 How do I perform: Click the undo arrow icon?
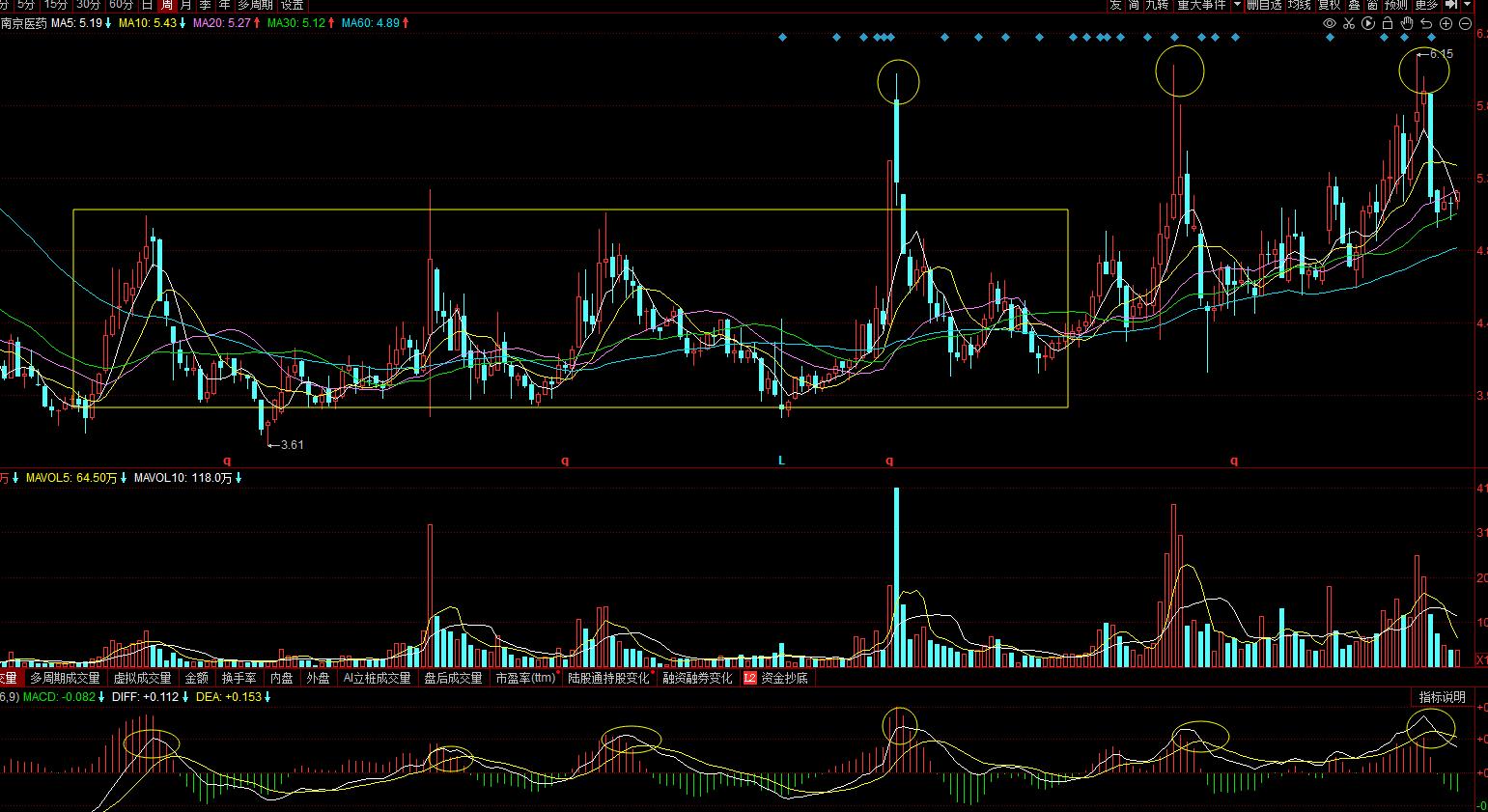[1426, 23]
